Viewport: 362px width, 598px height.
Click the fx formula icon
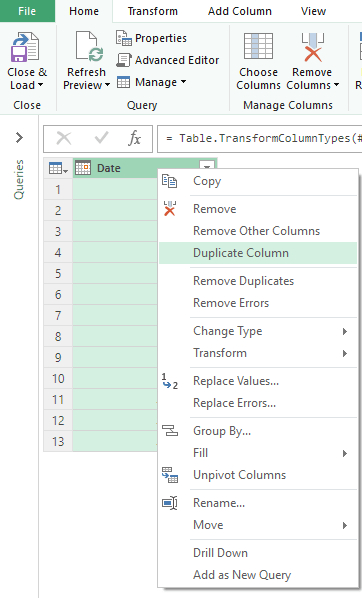134,138
